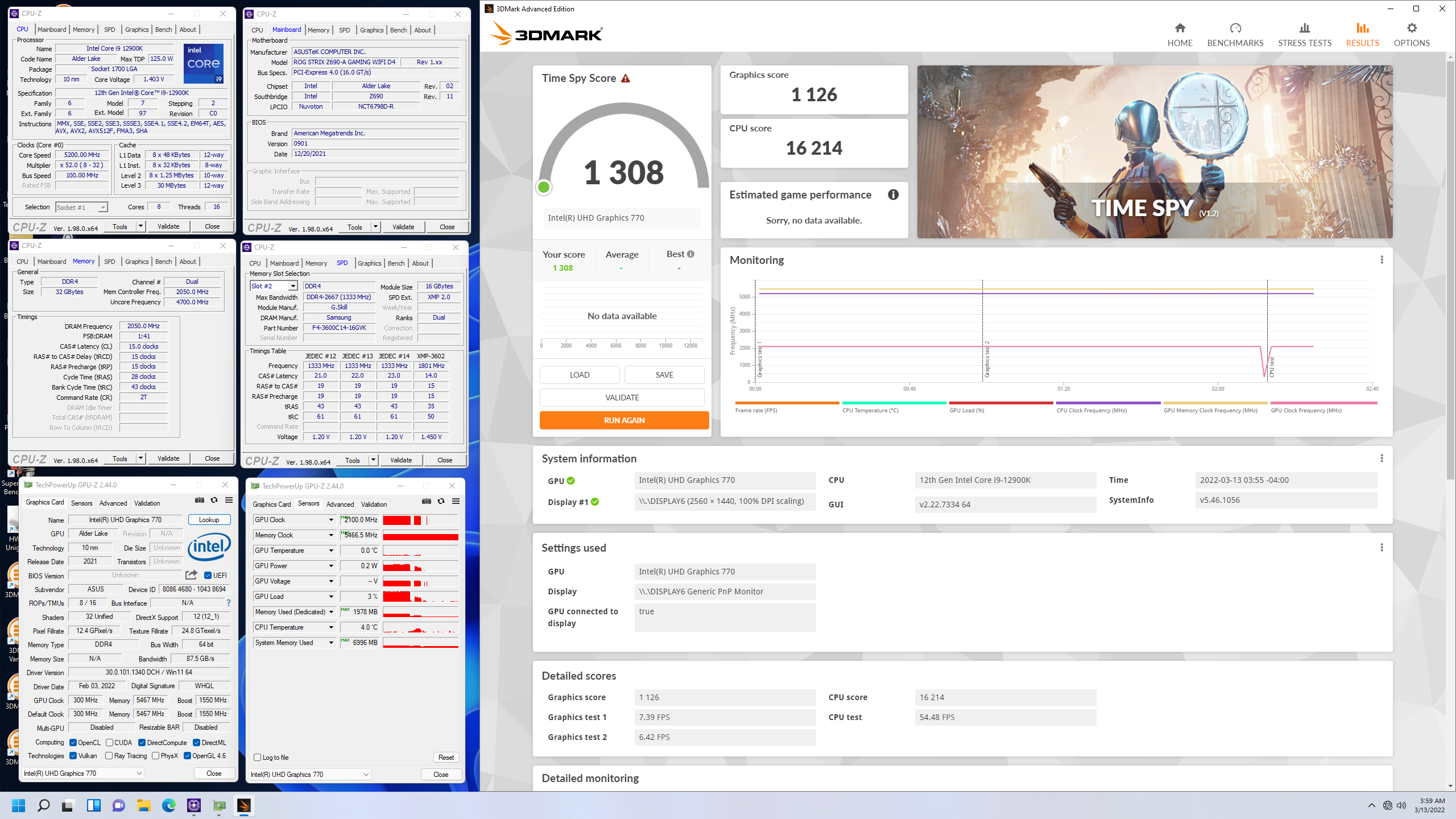Click CPU Clock Frequency purple legend bar
This screenshot has width=1456, height=819.
1108,403
